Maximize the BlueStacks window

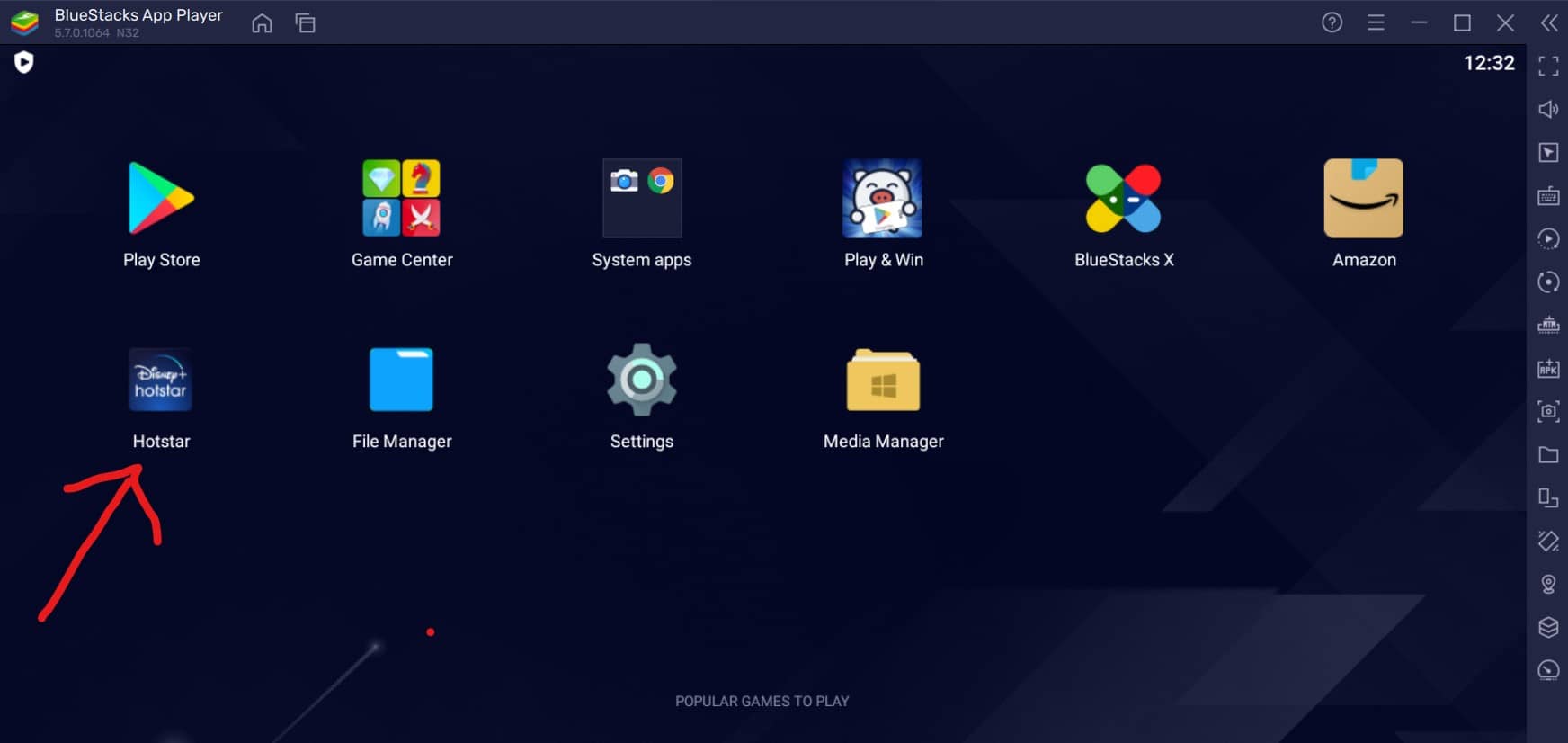(1463, 22)
